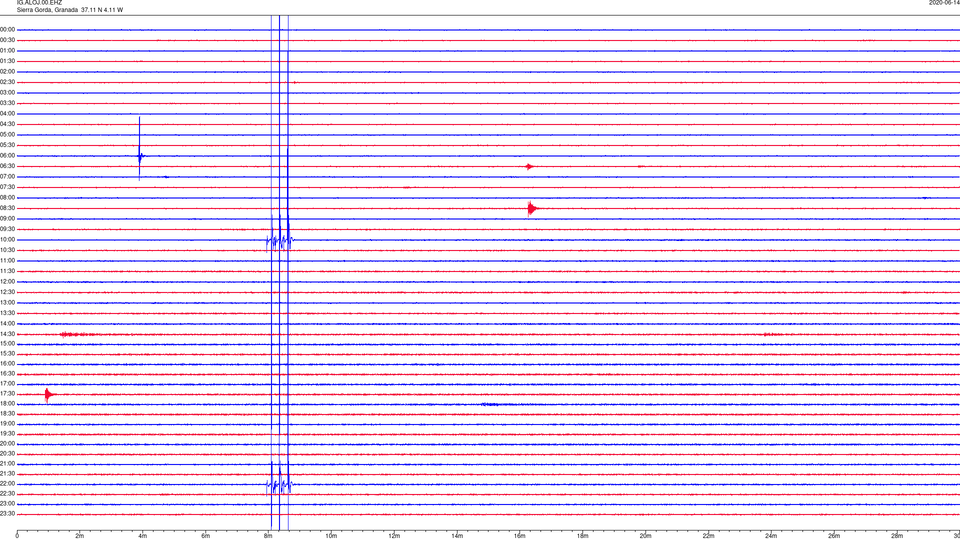The width and height of the screenshot is (960, 540).
Task: Click the 12m minute axis label
Action: [394, 536]
